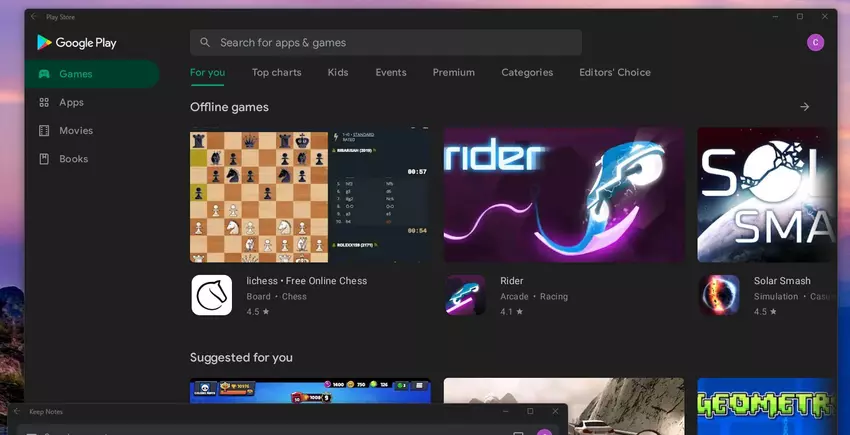Open the Solar Smash app icon
850x435 pixels.
719,295
